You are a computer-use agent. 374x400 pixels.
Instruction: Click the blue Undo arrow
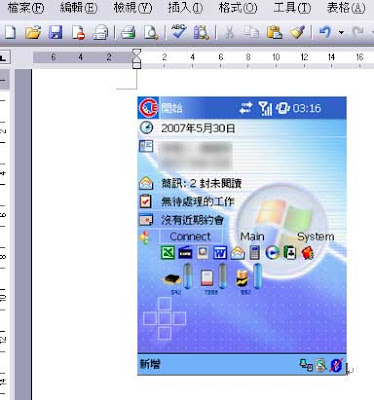[325, 32]
